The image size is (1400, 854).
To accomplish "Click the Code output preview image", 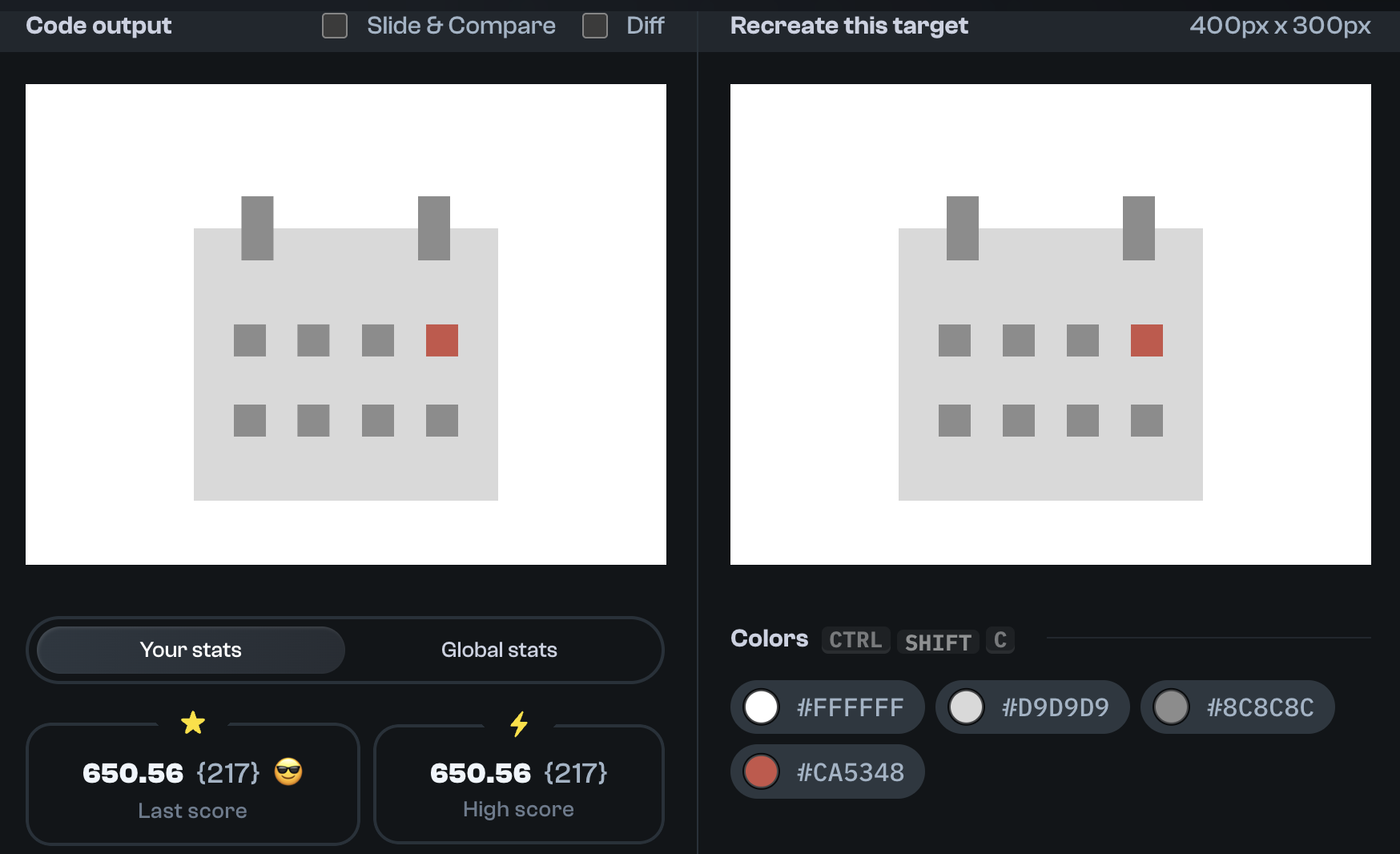I will (346, 324).
